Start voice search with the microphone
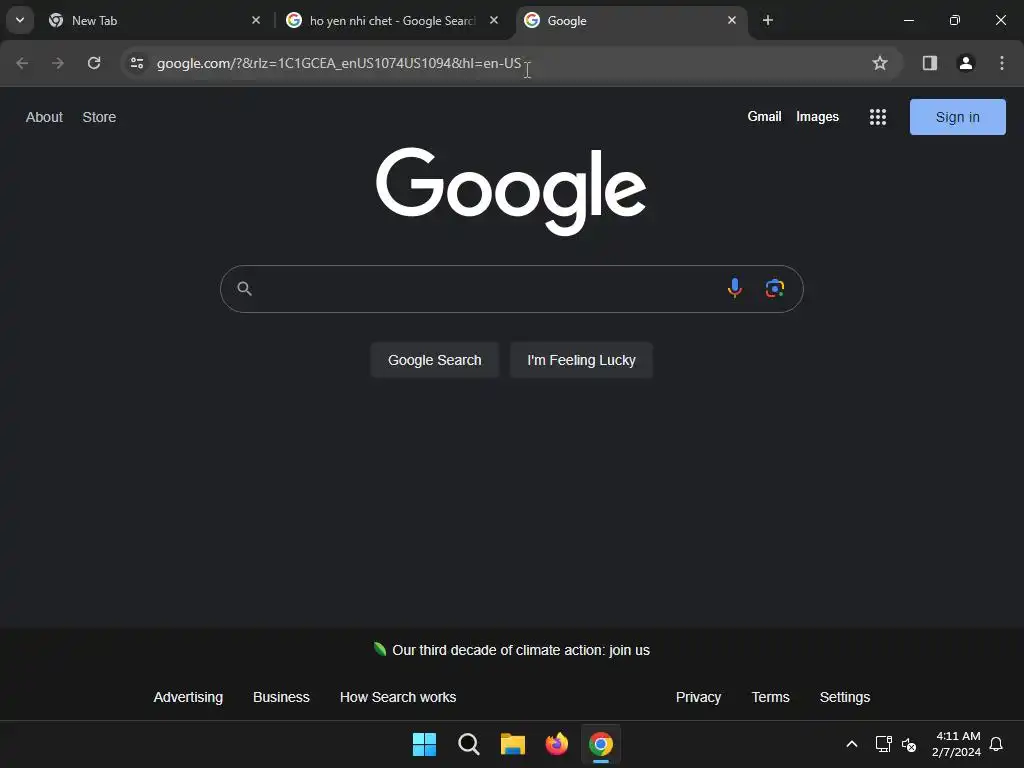The image size is (1024, 768). 735,288
